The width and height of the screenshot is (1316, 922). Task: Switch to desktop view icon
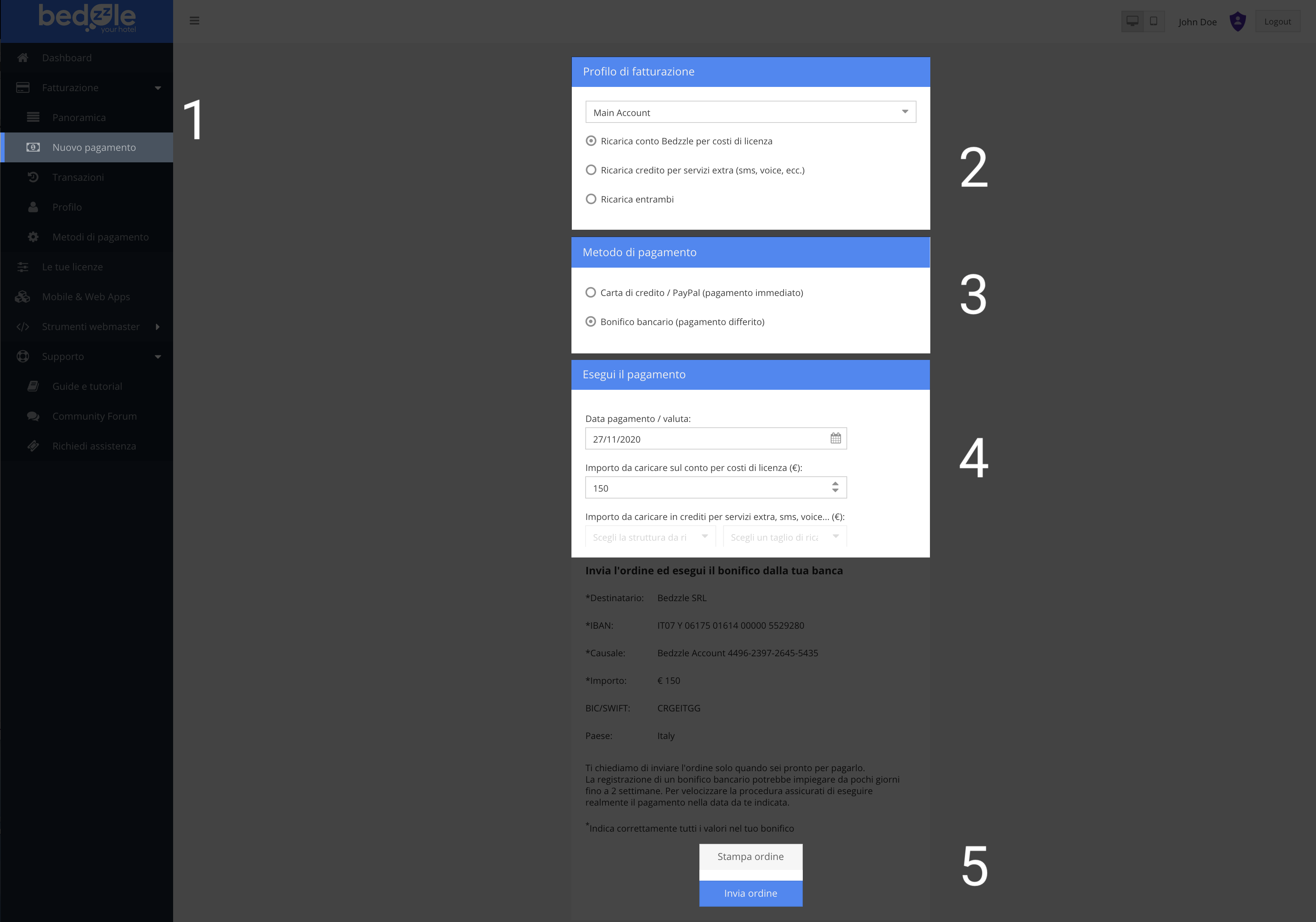pos(1132,21)
